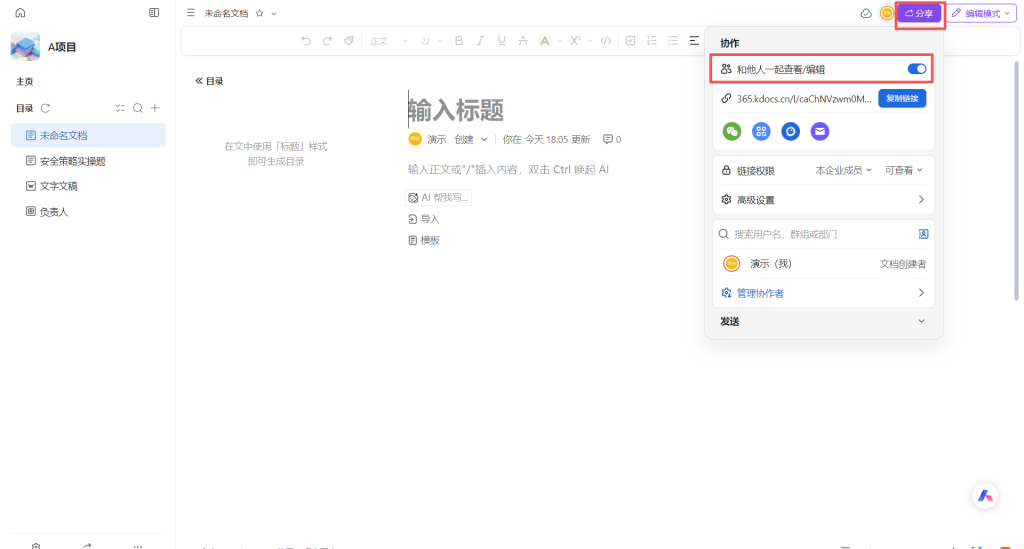Viewport: 1024px width, 549px height.
Task: Share via the blue round chat icon
Action: [x=790, y=131]
